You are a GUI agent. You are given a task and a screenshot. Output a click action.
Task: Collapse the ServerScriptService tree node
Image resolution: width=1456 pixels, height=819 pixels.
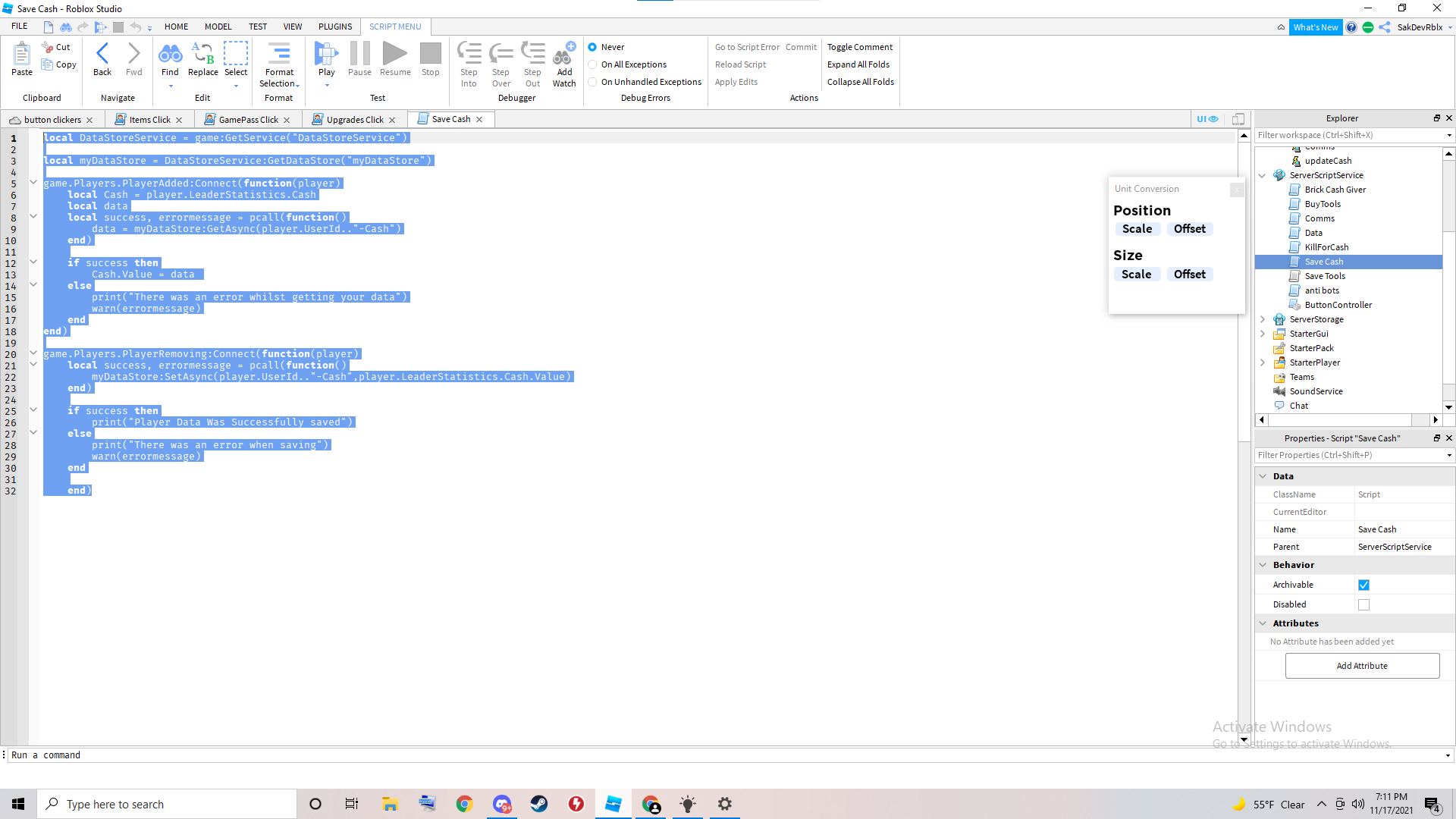[x=1262, y=175]
